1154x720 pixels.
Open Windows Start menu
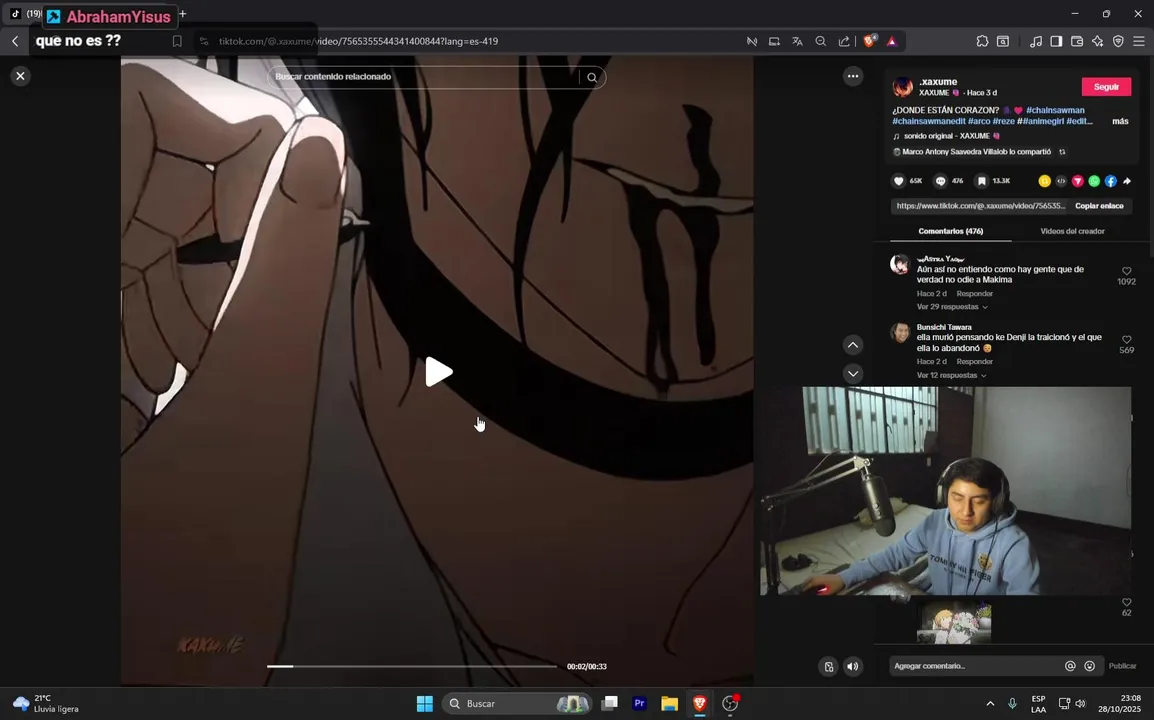click(425, 704)
